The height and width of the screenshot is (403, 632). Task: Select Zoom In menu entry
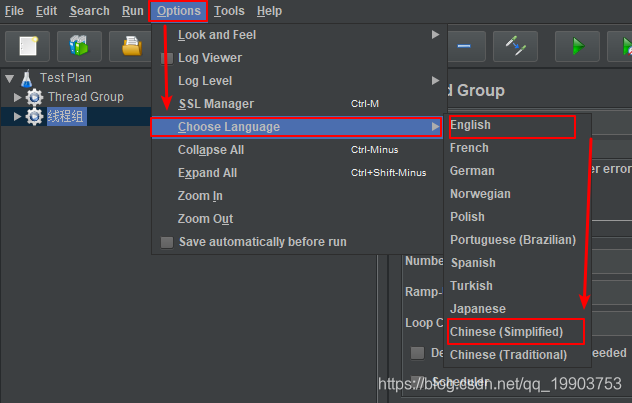297,196
